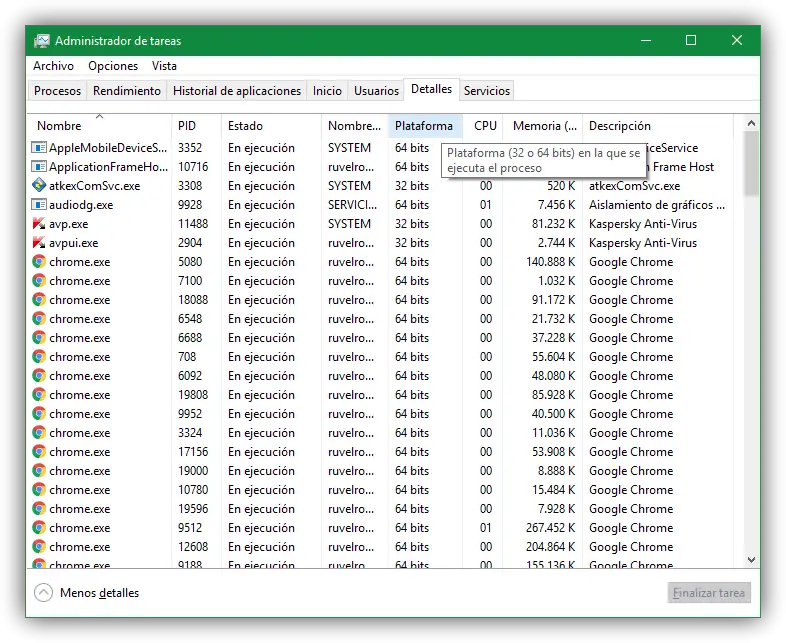786x643 pixels.
Task: Sort processes by Nombre column header
Action: click(60, 126)
